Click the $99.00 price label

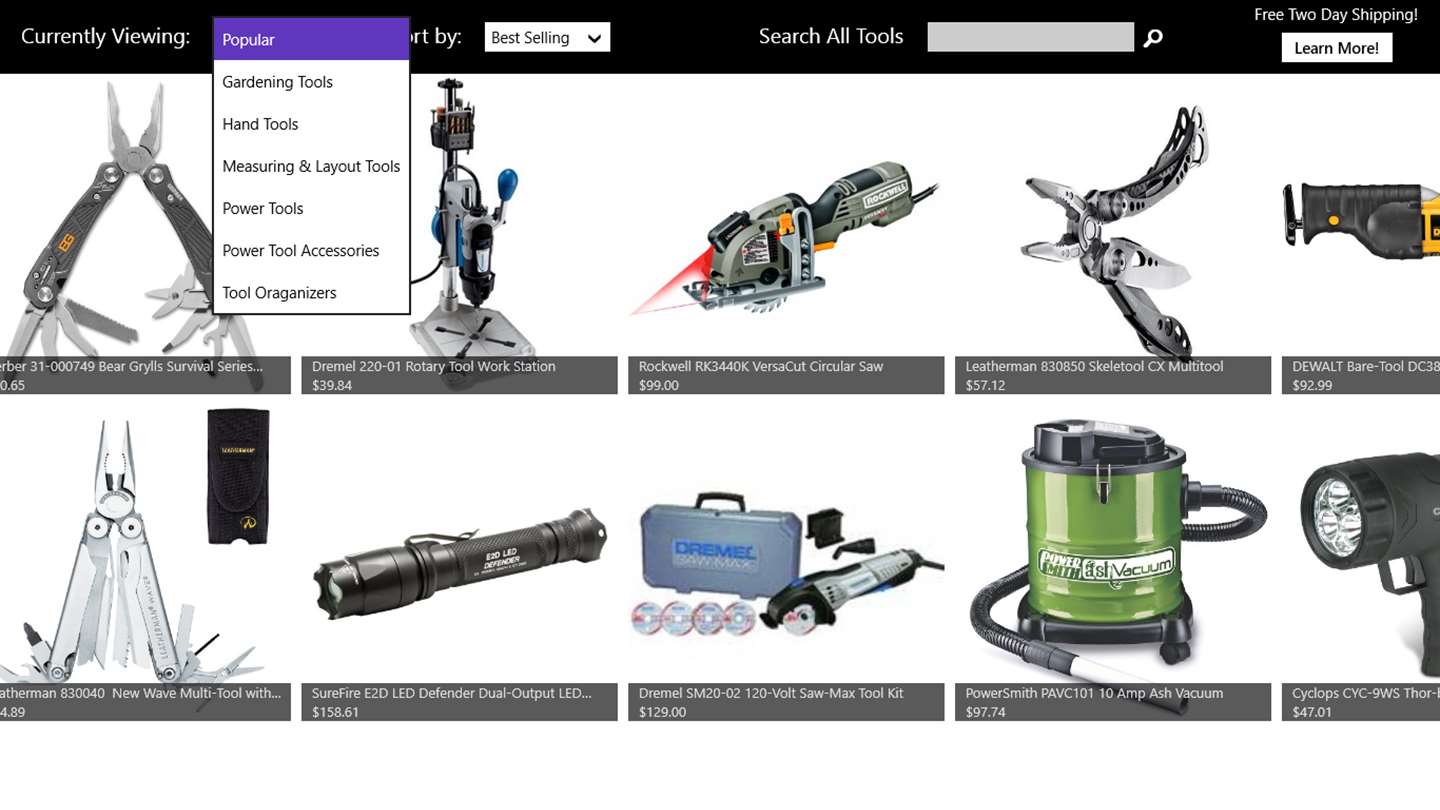[x=659, y=385]
